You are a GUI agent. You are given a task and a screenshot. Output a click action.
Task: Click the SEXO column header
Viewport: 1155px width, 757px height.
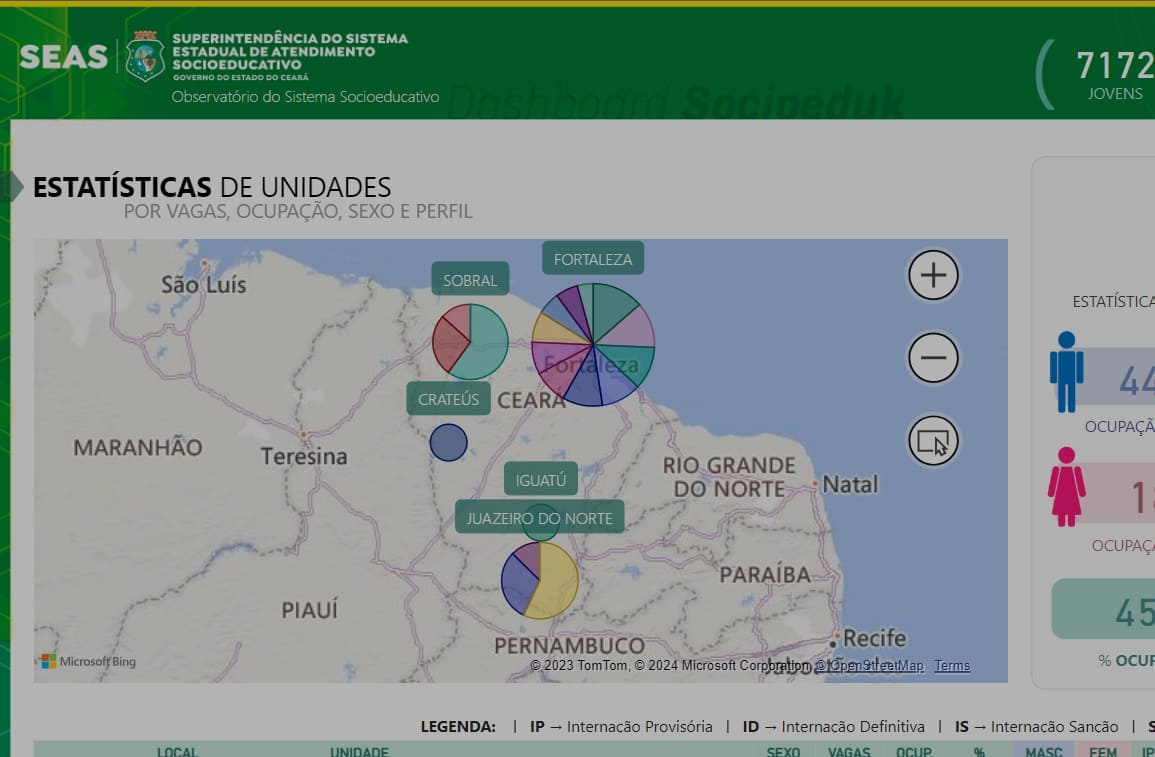[783, 751]
